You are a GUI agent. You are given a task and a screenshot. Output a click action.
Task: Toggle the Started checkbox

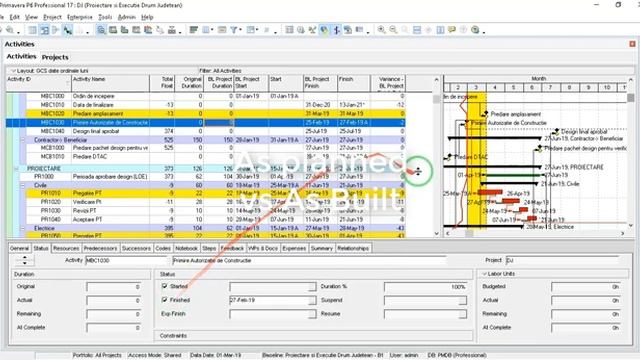(164, 286)
